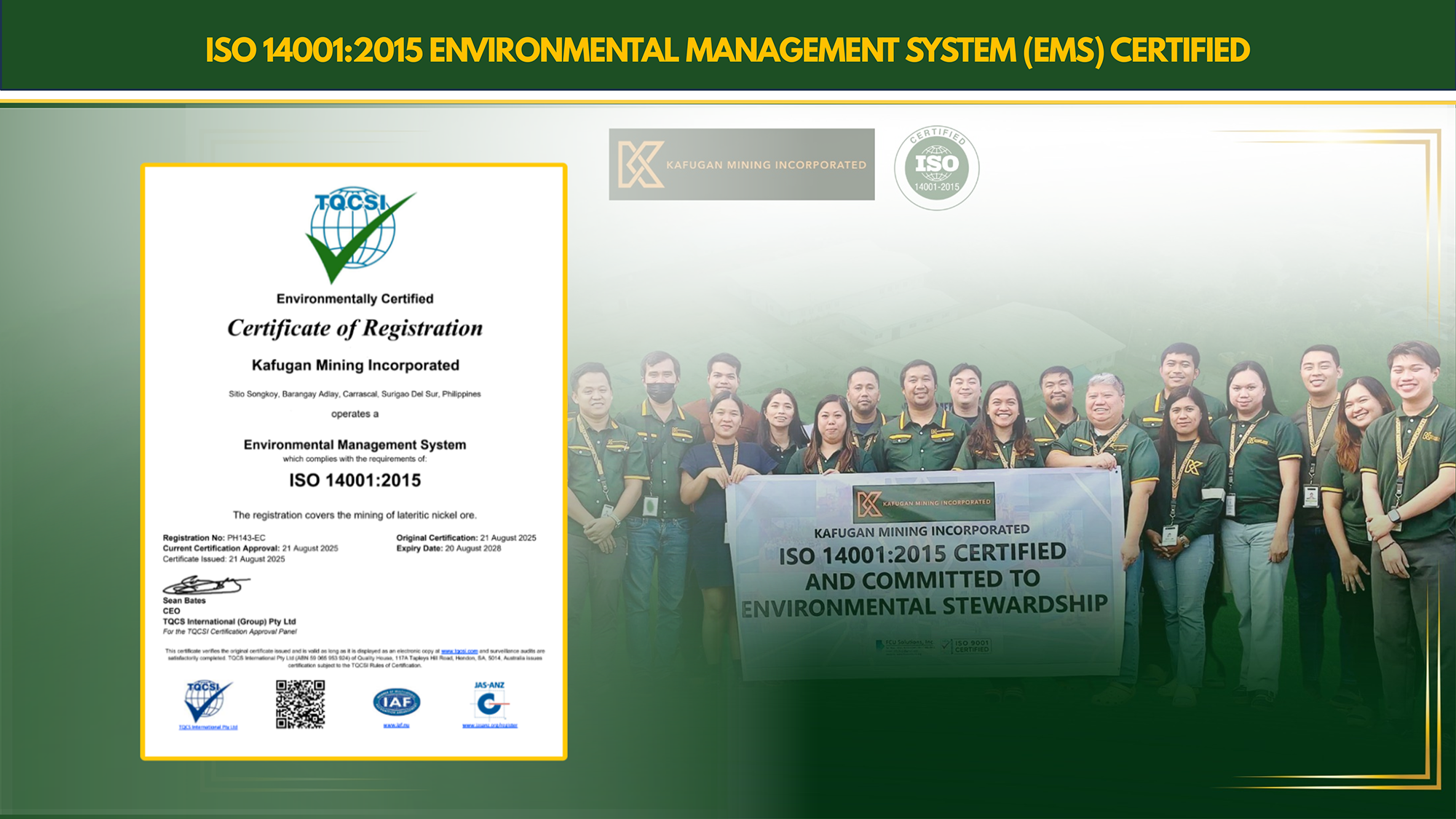Click the Sitio Songkoy address line
Screen dimensions: 1456x819
click(x=355, y=394)
